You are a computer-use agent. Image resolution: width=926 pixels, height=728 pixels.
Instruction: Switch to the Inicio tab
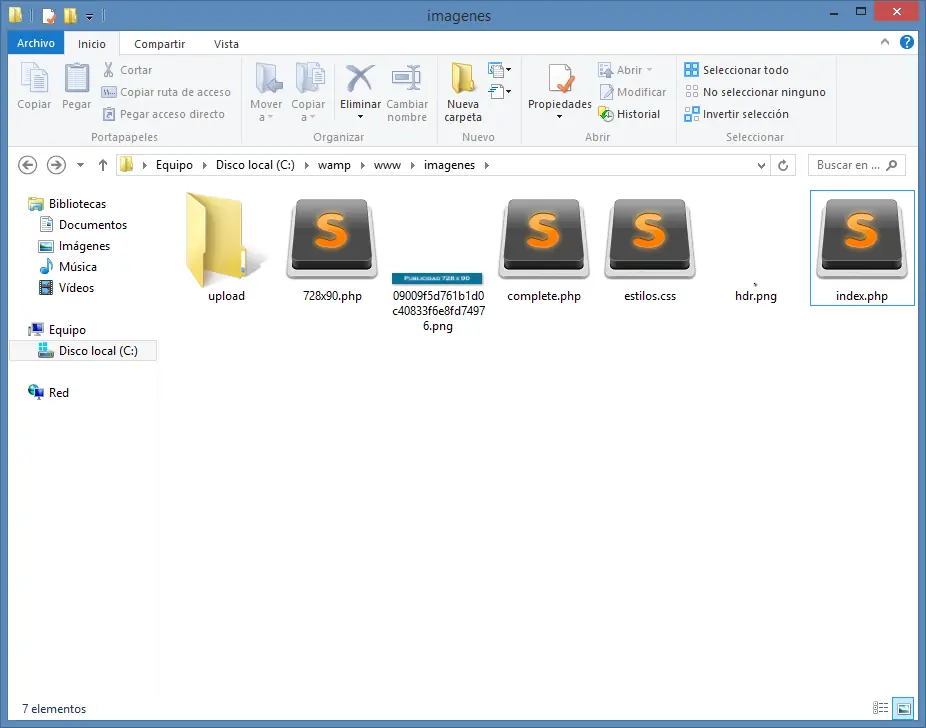[92, 44]
